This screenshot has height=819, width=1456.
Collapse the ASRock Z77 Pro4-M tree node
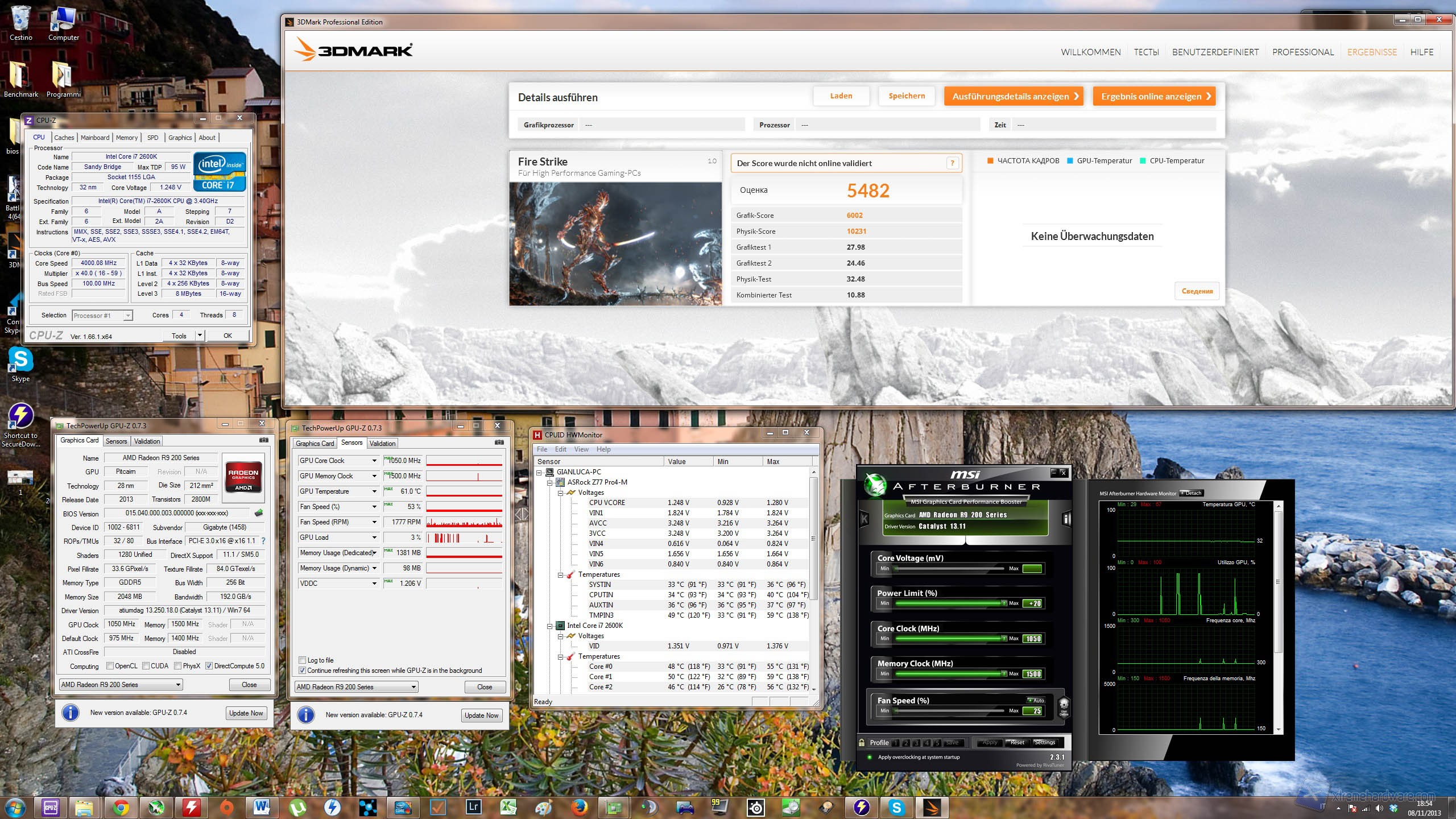(x=550, y=482)
